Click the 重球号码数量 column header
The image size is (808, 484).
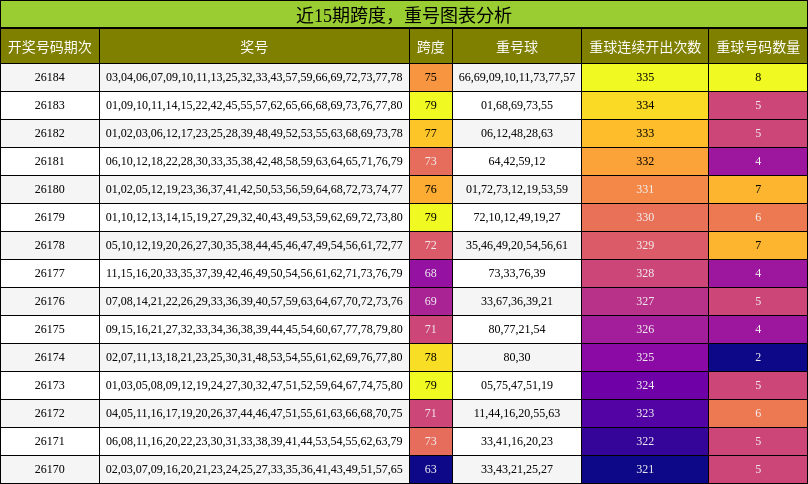click(758, 46)
